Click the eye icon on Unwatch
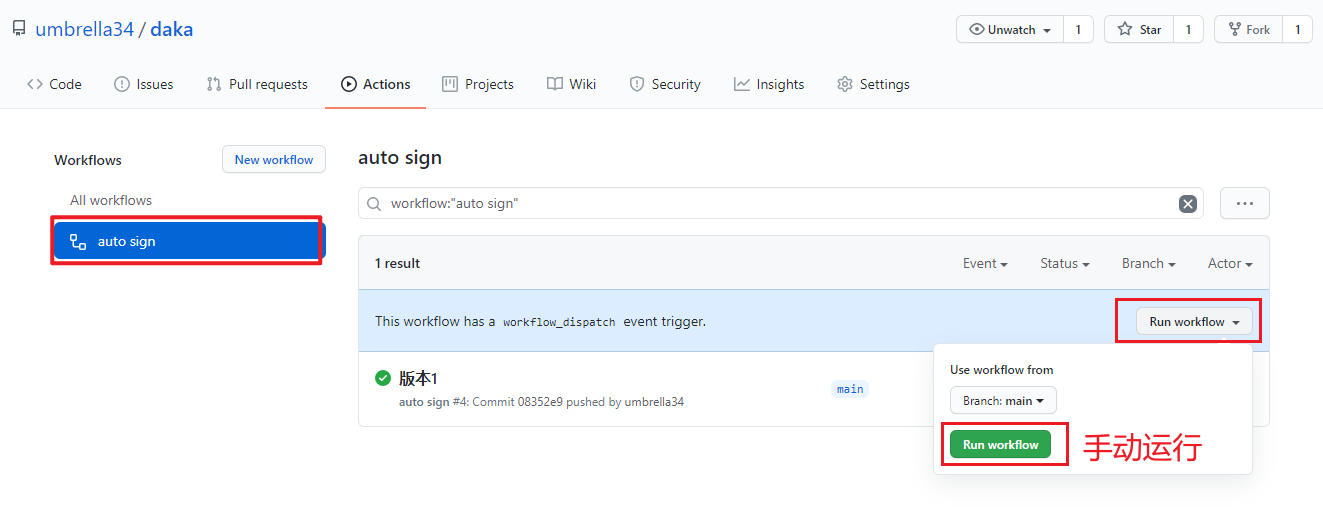The width and height of the screenshot is (1323, 511). [x=977, y=30]
